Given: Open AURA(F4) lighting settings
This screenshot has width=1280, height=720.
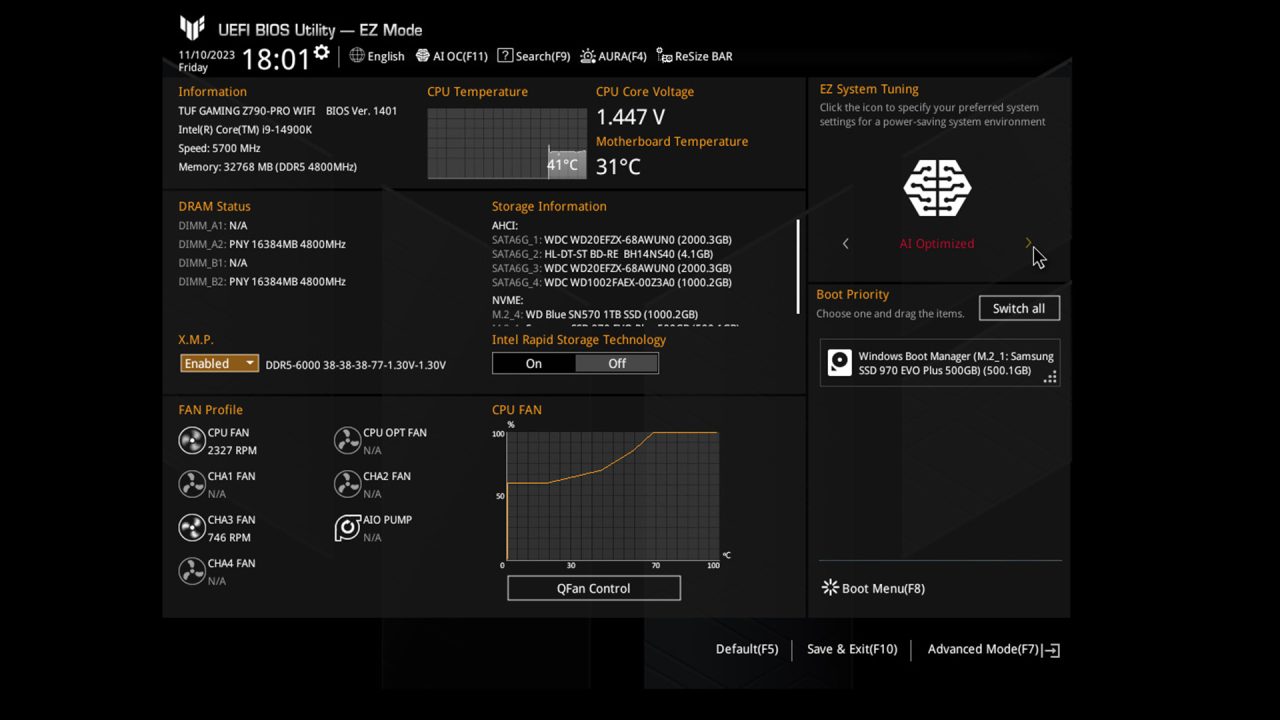Looking at the screenshot, I should (x=614, y=56).
